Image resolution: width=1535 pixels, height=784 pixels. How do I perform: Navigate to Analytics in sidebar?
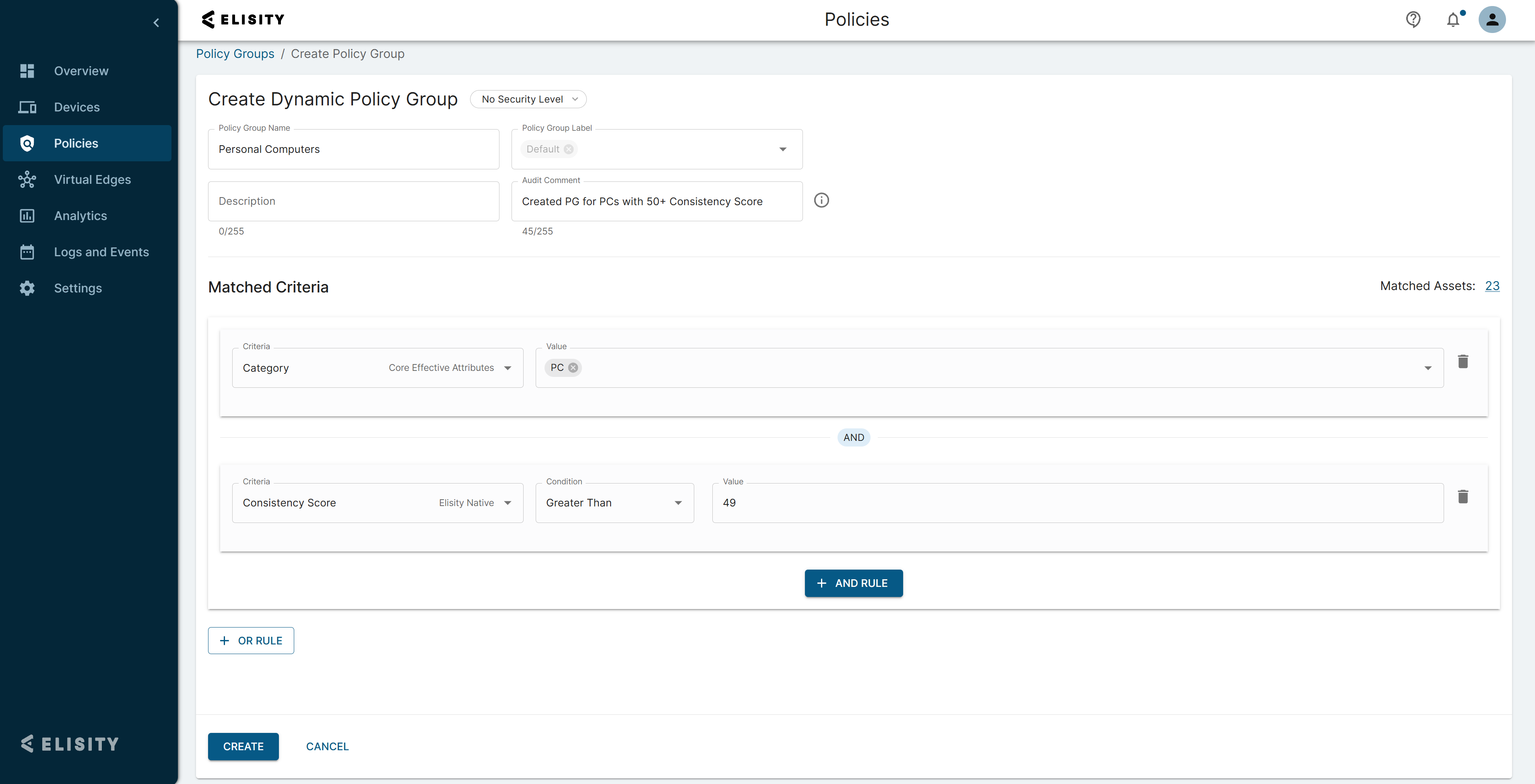(80, 216)
